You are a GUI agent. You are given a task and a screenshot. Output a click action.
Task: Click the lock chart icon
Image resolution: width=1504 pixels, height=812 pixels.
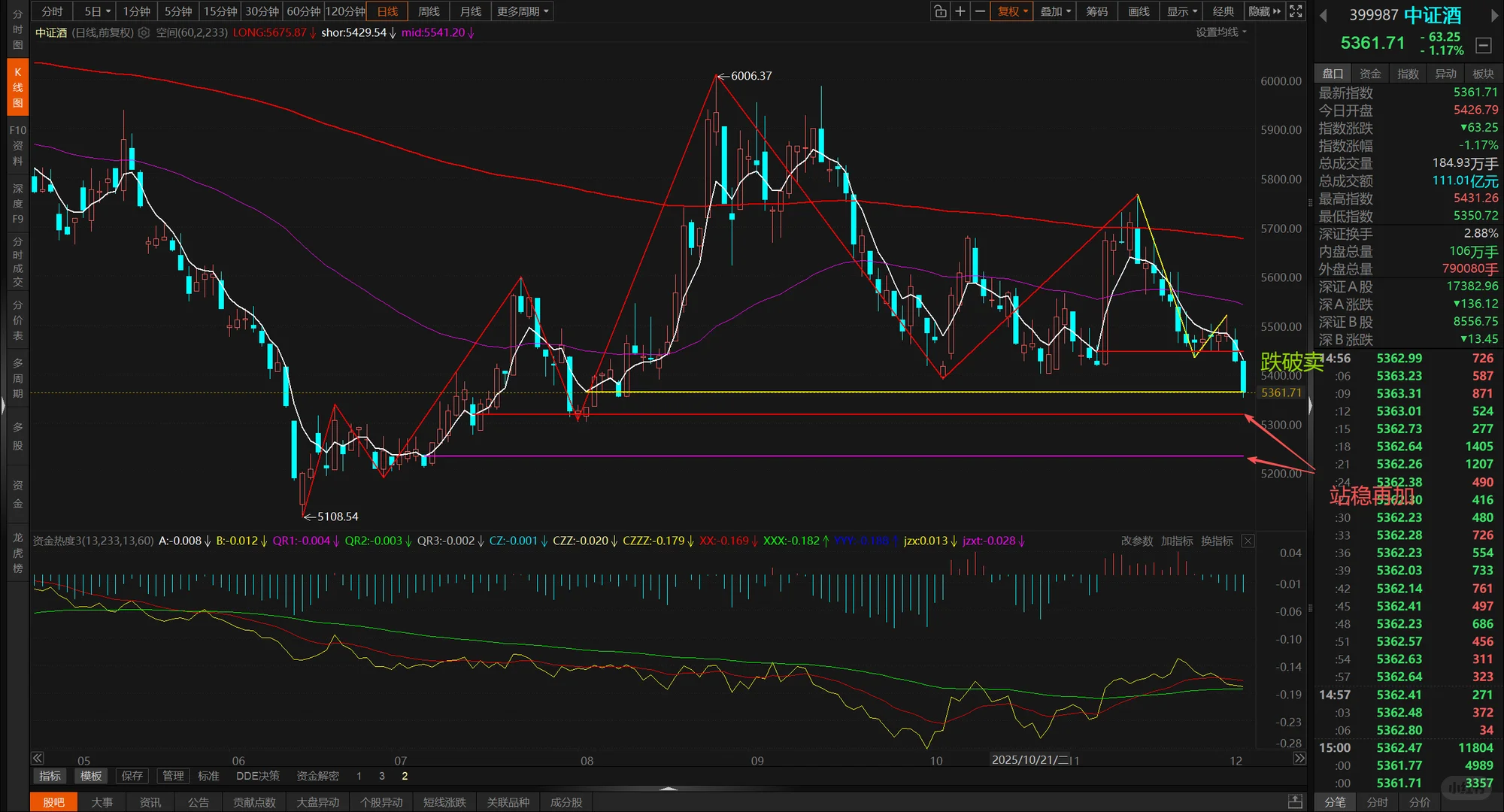click(940, 11)
